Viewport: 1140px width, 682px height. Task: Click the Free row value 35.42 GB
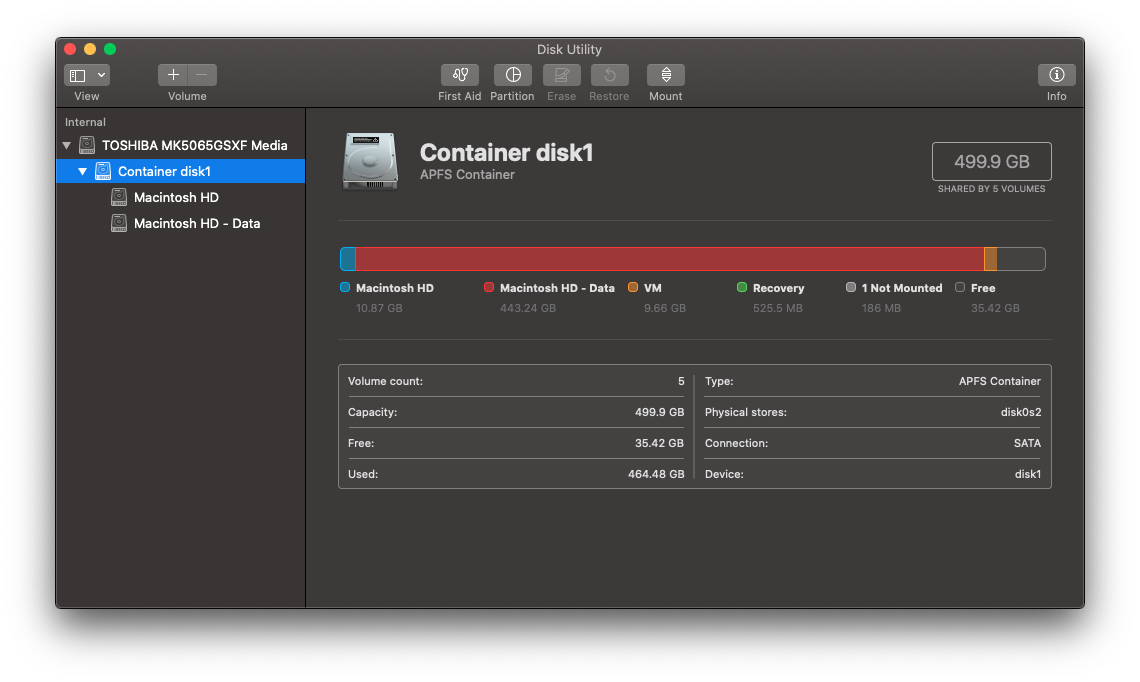coord(659,444)
